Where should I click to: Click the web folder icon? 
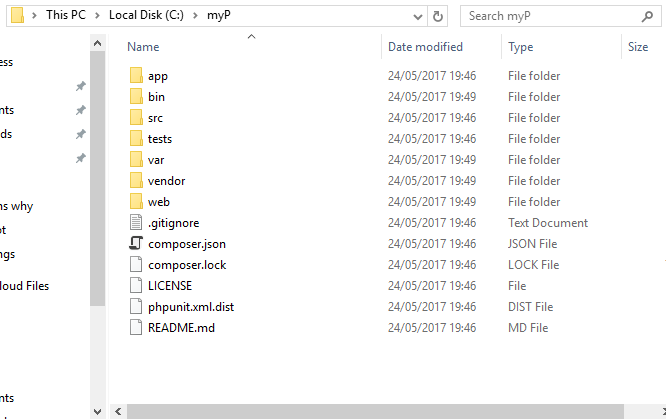coord(136,201)
